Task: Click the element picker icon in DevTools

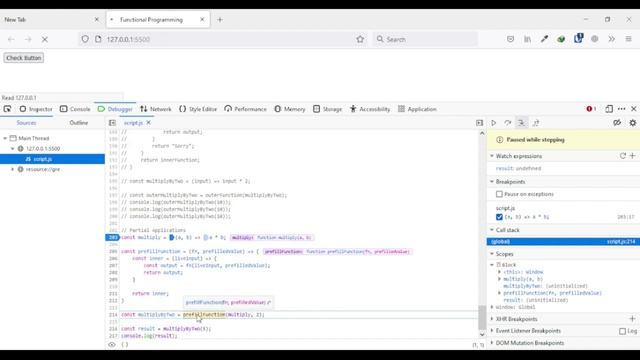Action: point(7,109)
